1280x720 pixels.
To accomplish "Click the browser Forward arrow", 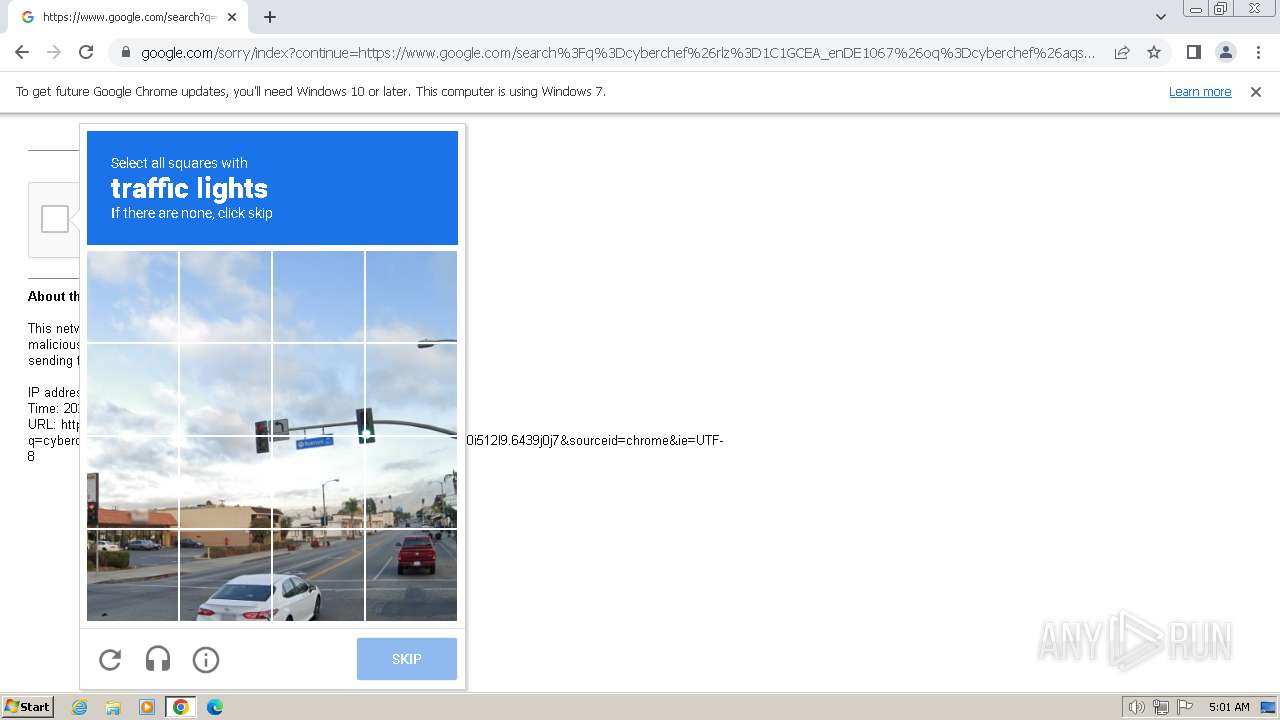I will pos(54,52).
